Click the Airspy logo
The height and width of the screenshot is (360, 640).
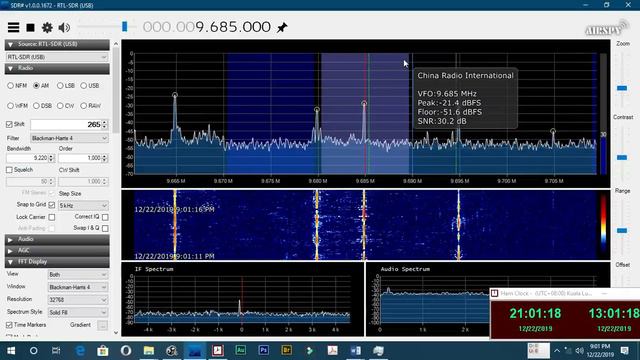[x=607, y=29]
